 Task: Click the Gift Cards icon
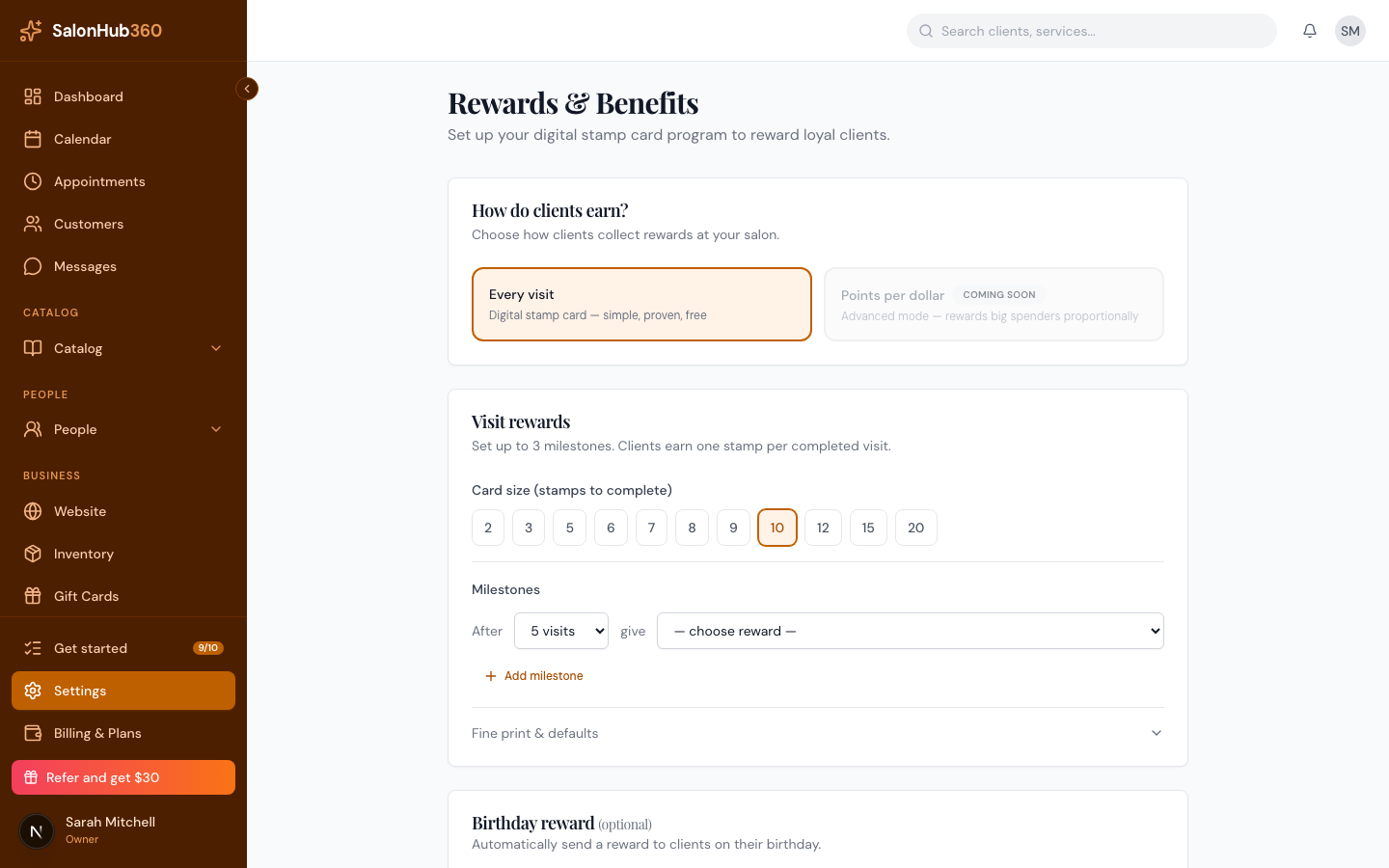(x=33, y=596)
